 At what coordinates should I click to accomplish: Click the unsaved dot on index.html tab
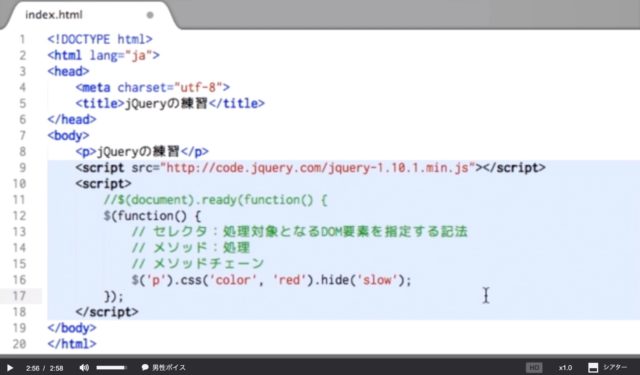(150, 15)
